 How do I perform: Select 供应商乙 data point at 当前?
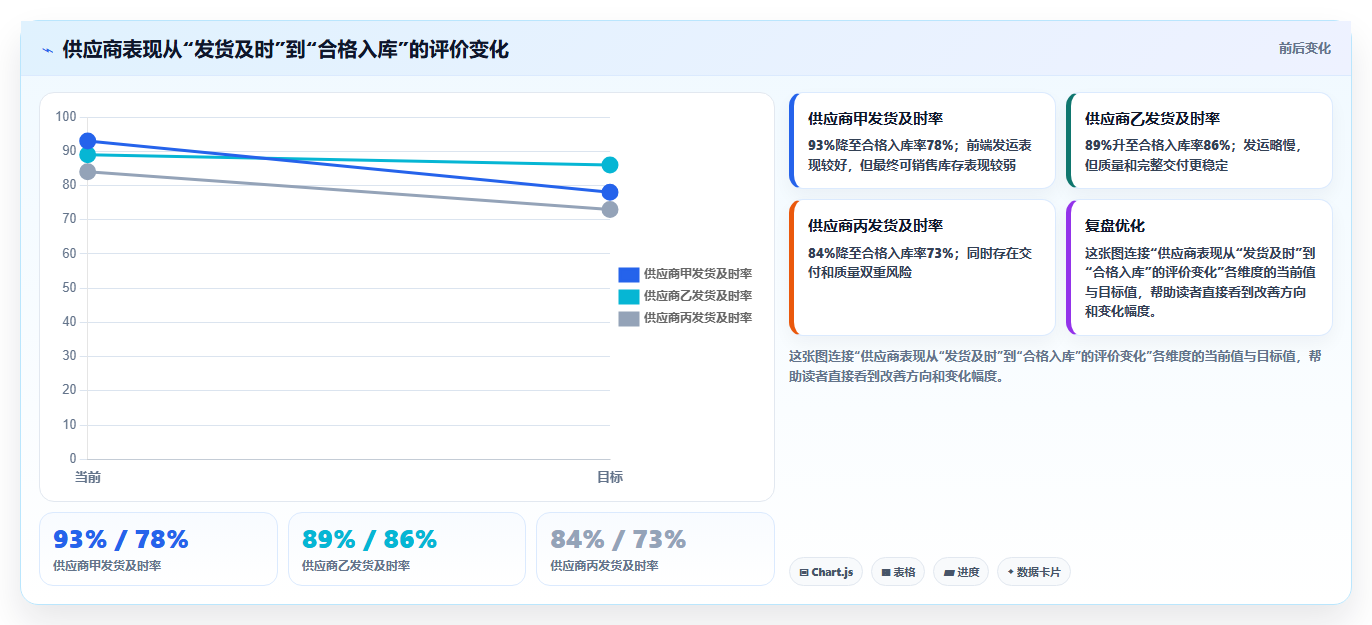88,155
